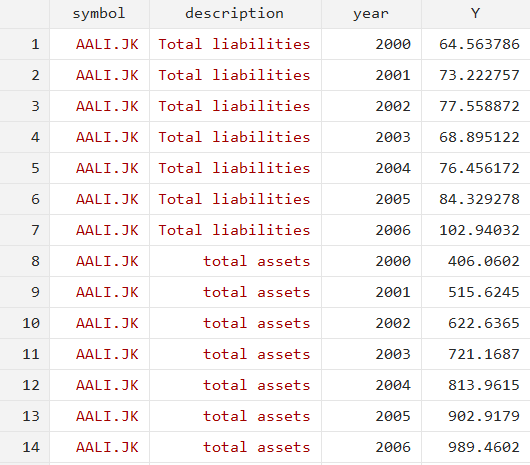Select year 2005 cell in row 13
This screenshot has width=530, height=465.
click(x=371, y=416)
